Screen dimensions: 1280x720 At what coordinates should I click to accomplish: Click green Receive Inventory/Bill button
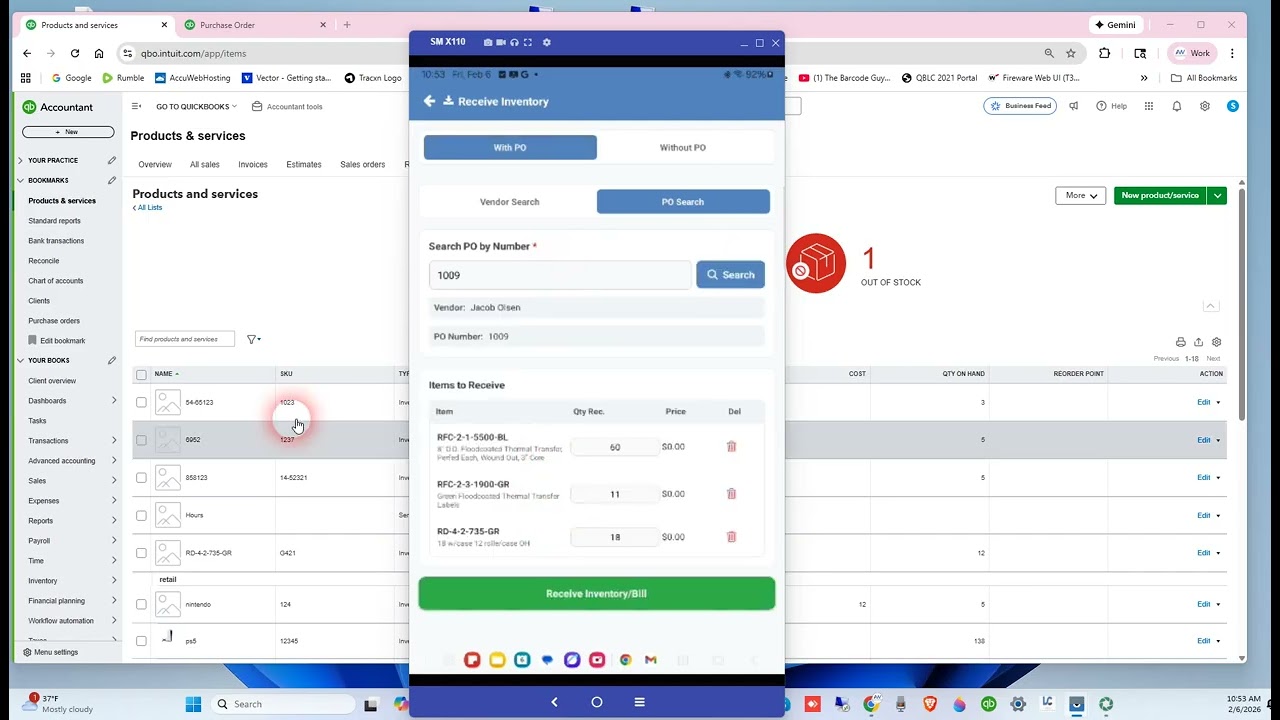click(x=597, y=594)
